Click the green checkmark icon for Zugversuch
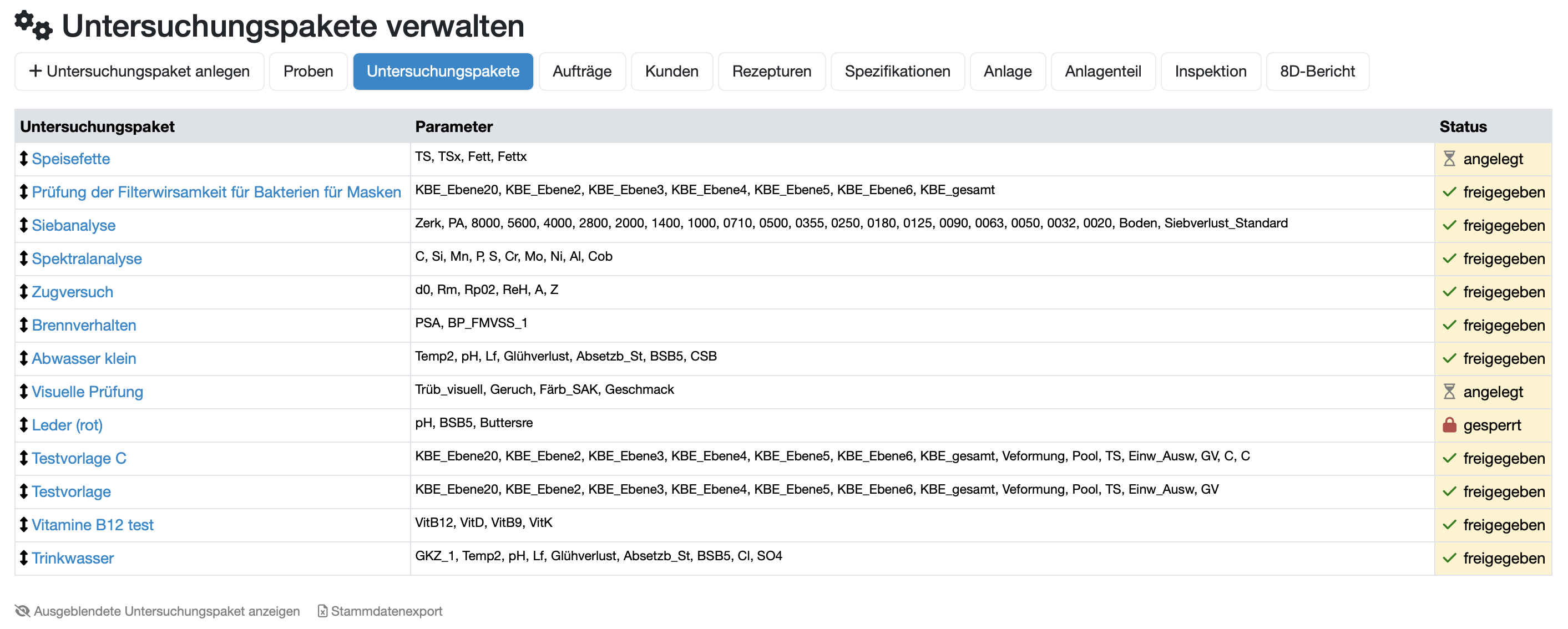 pyautogui.click(x=1449, y=292)
